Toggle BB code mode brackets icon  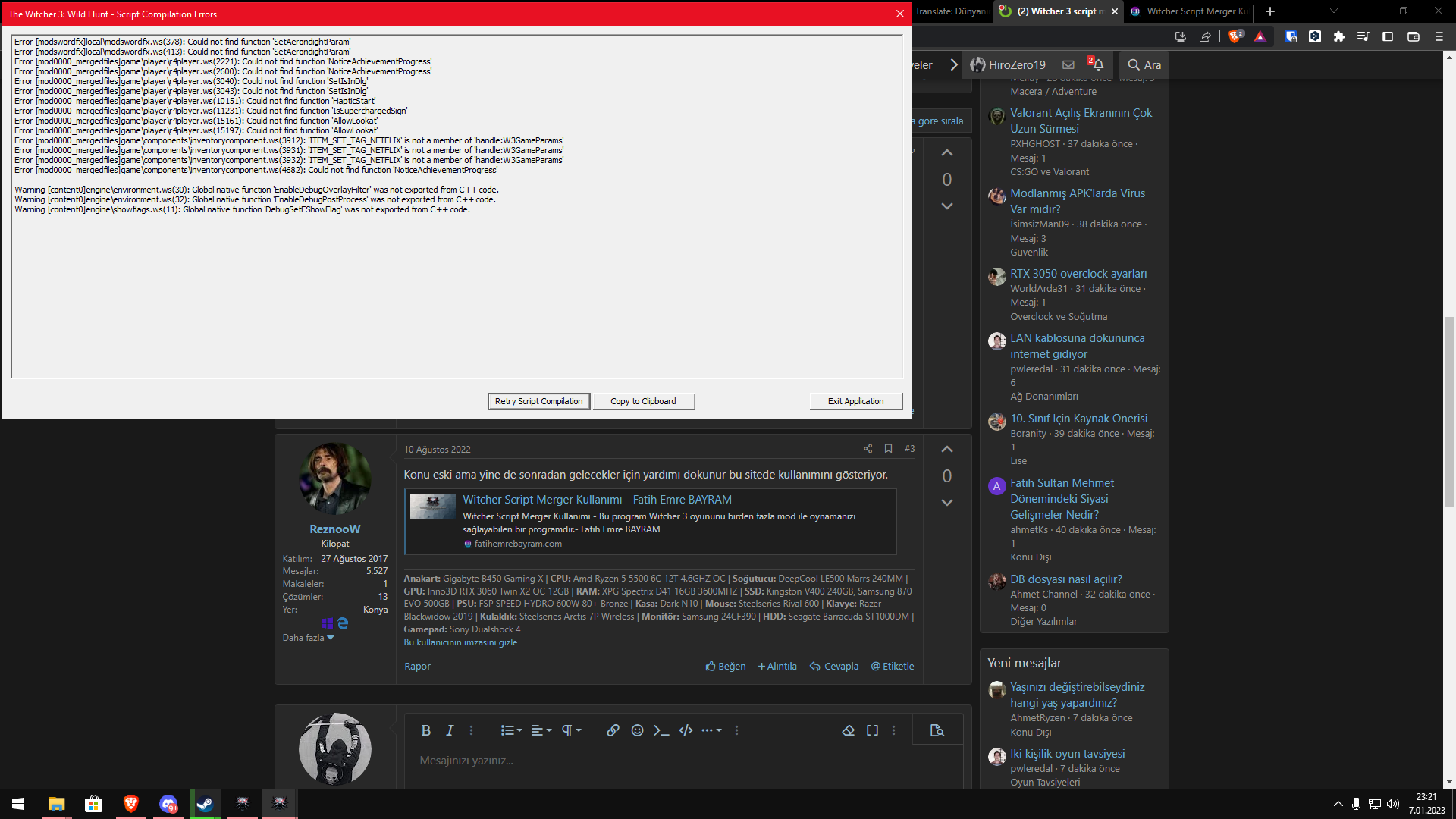(872, 730)
